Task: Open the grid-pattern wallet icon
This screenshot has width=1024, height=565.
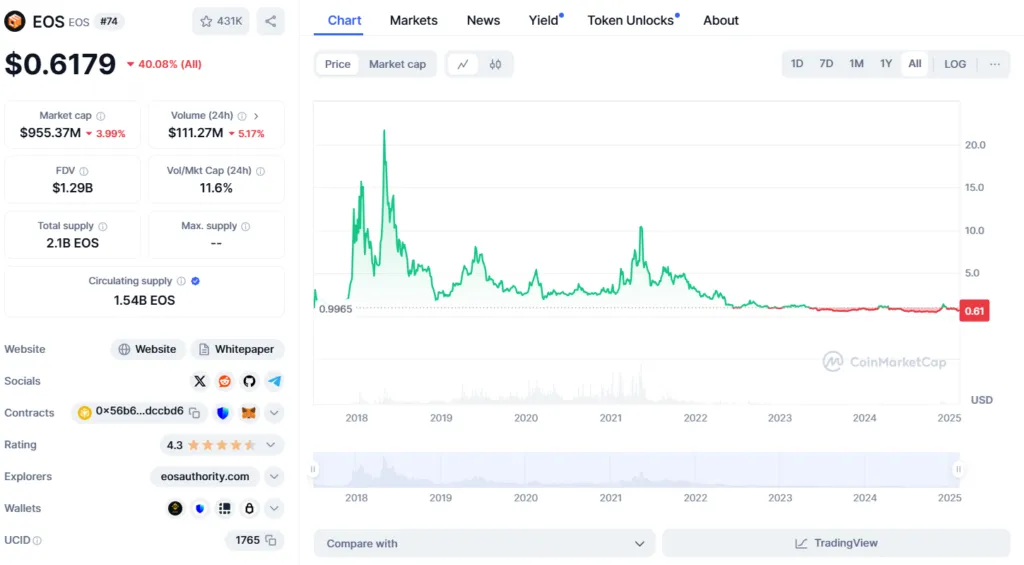Action: point(225,508)
